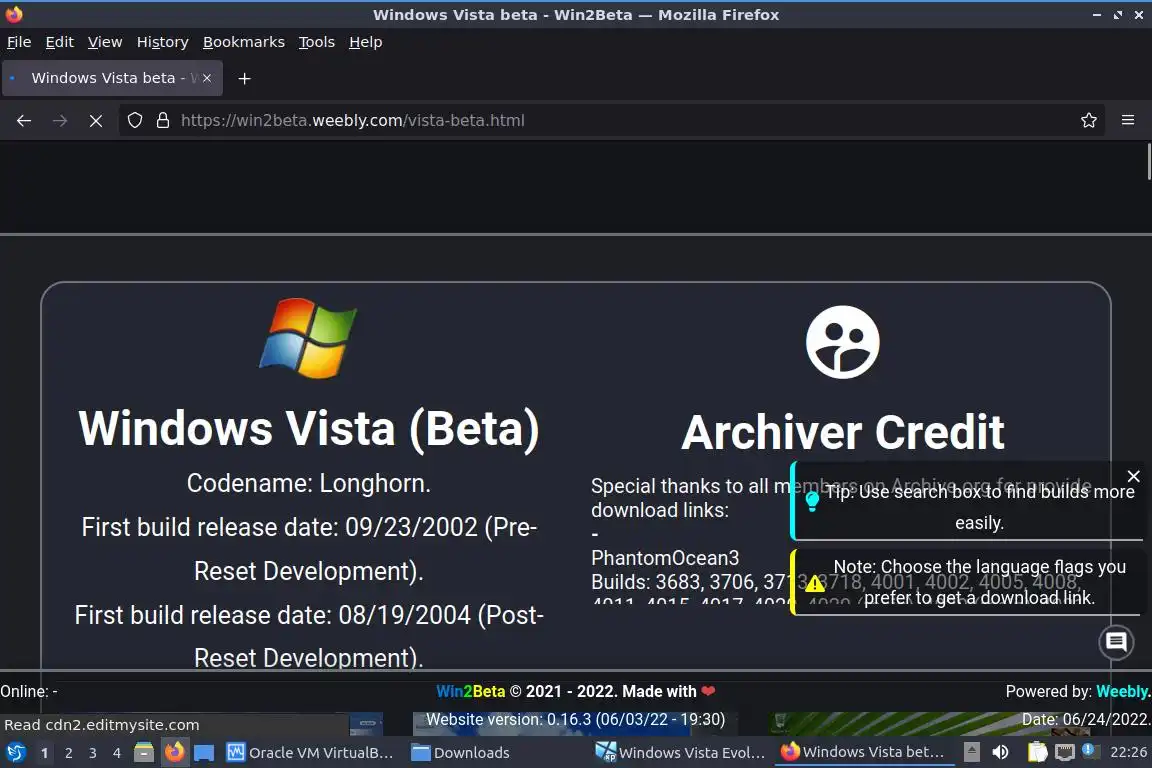Open the chat message bubble button

tap(1116, 642)
